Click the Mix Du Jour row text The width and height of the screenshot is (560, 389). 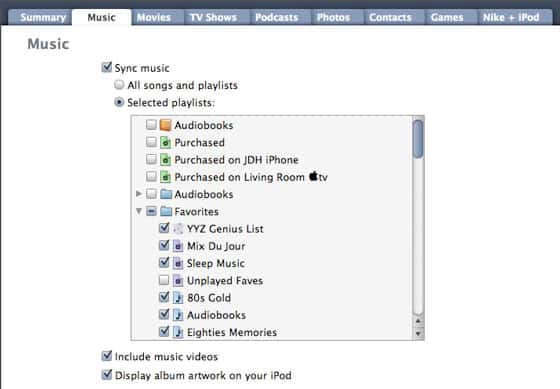click(x=216, y=246)
